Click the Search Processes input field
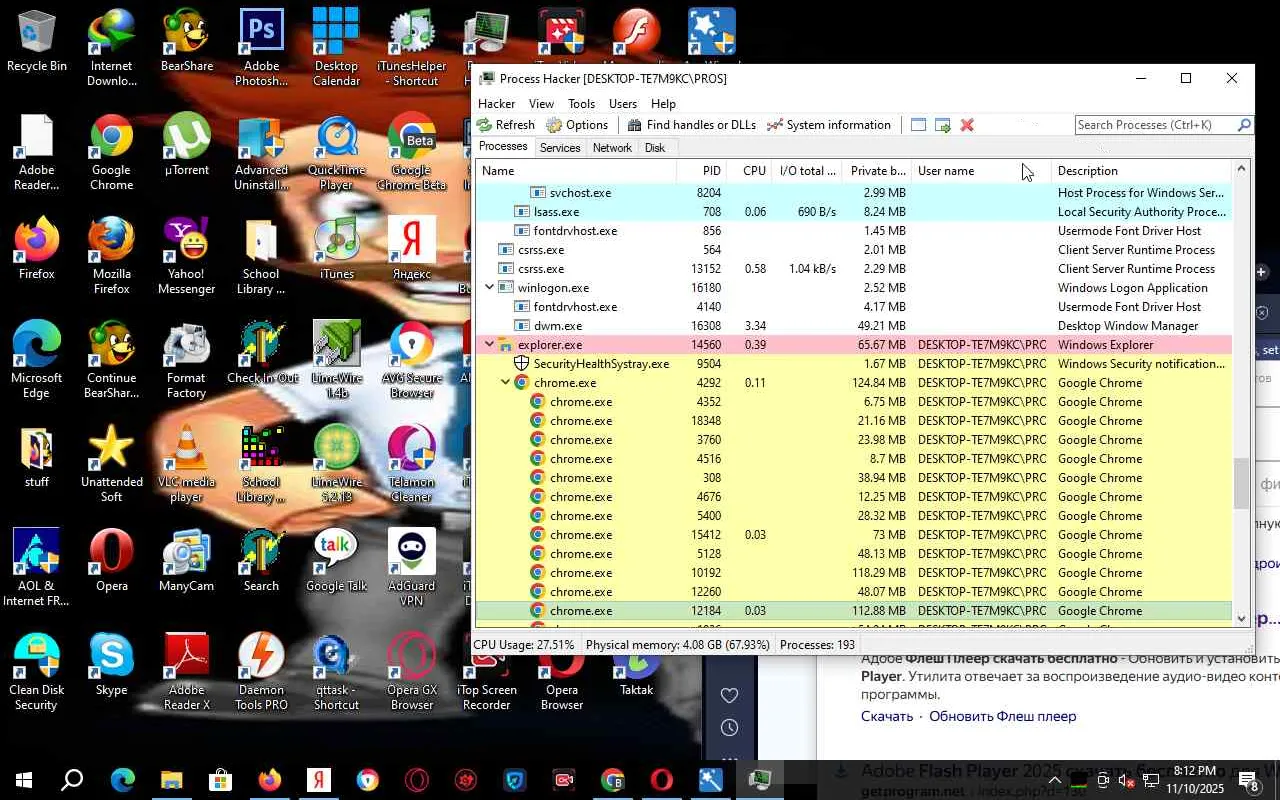The width and height of the screenshot is (1280, 800). pos(1155,125)
